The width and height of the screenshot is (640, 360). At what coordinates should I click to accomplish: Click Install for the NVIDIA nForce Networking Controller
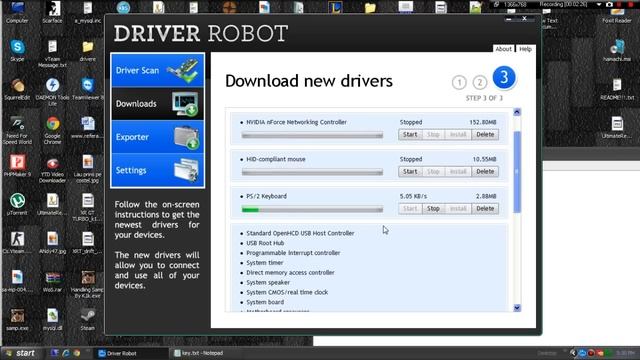(x=458, y=134)
